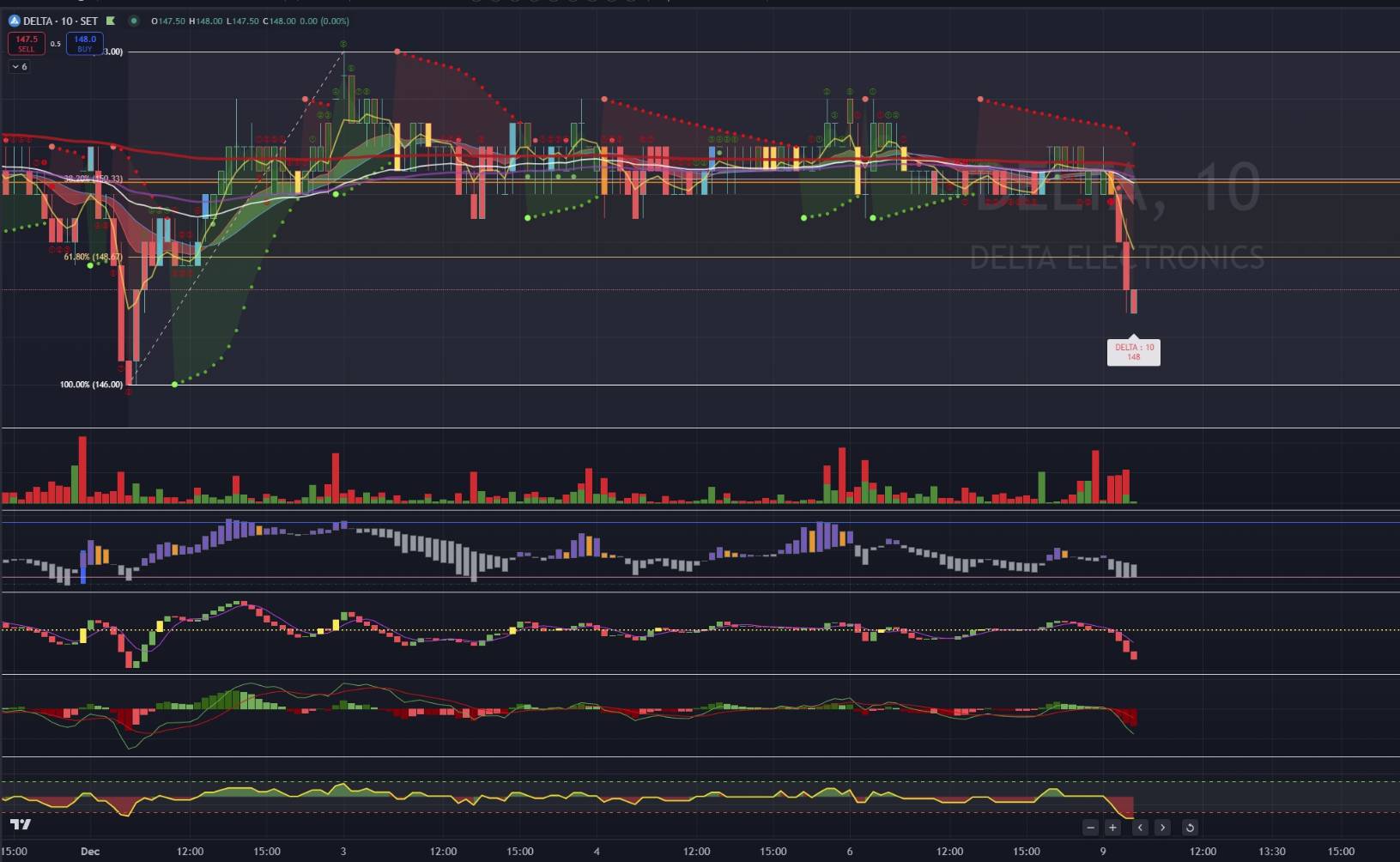Click the date 9 label on the time axis

point(1103,852)
